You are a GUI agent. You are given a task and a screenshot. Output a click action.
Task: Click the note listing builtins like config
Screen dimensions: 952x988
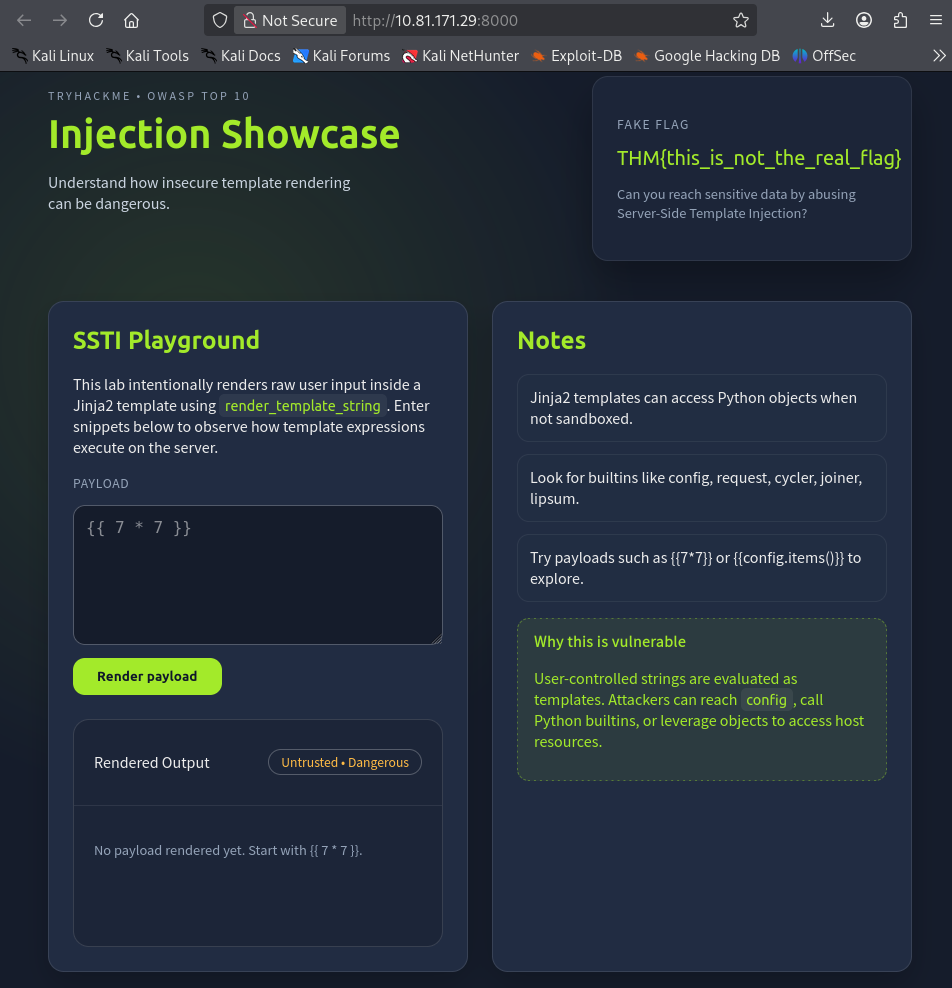tap(702, 488)
